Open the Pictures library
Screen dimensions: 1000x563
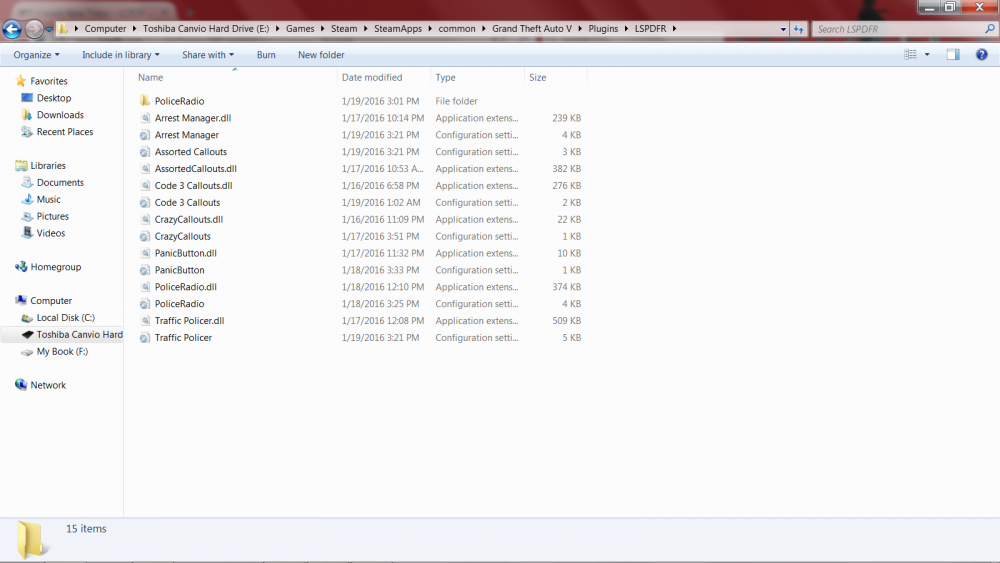pos(52,216)
